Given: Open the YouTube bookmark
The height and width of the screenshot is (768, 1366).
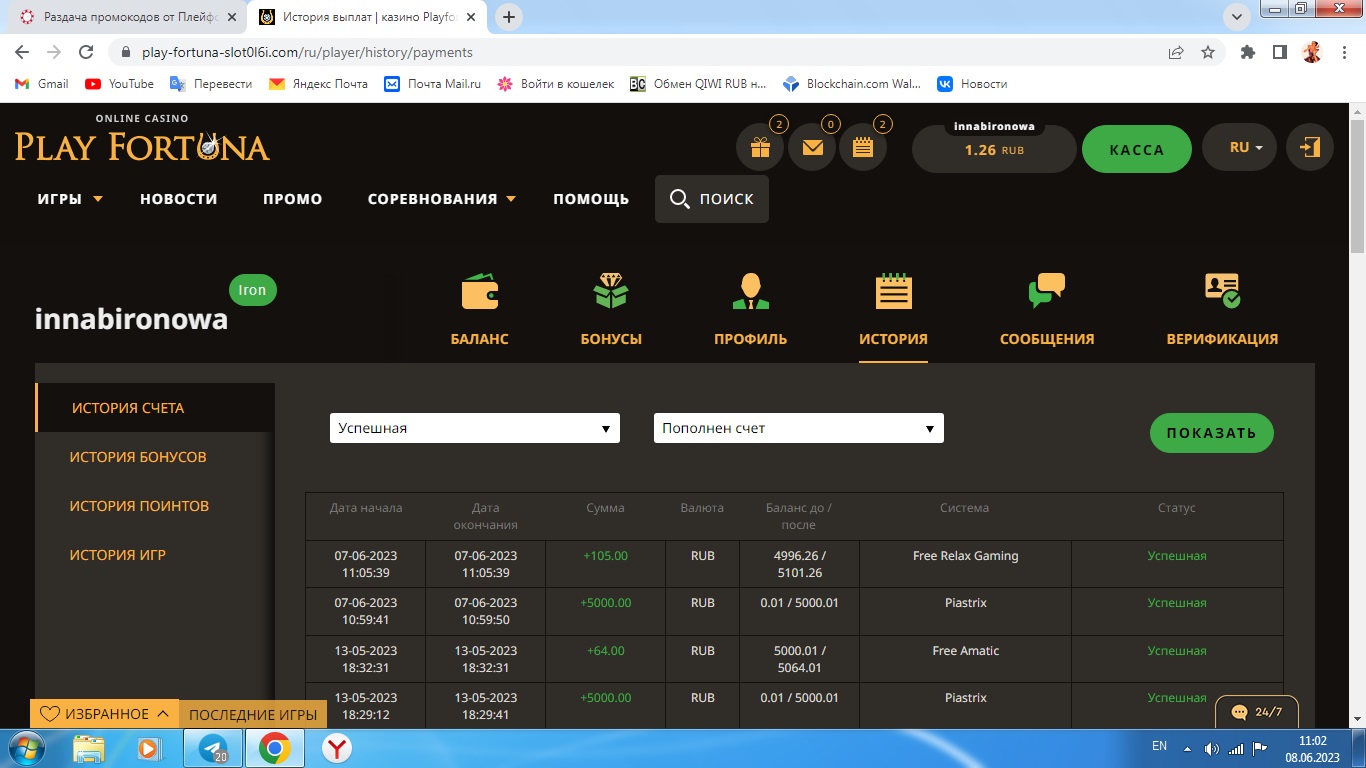Looking at the screenshot, I should (120, 84).
